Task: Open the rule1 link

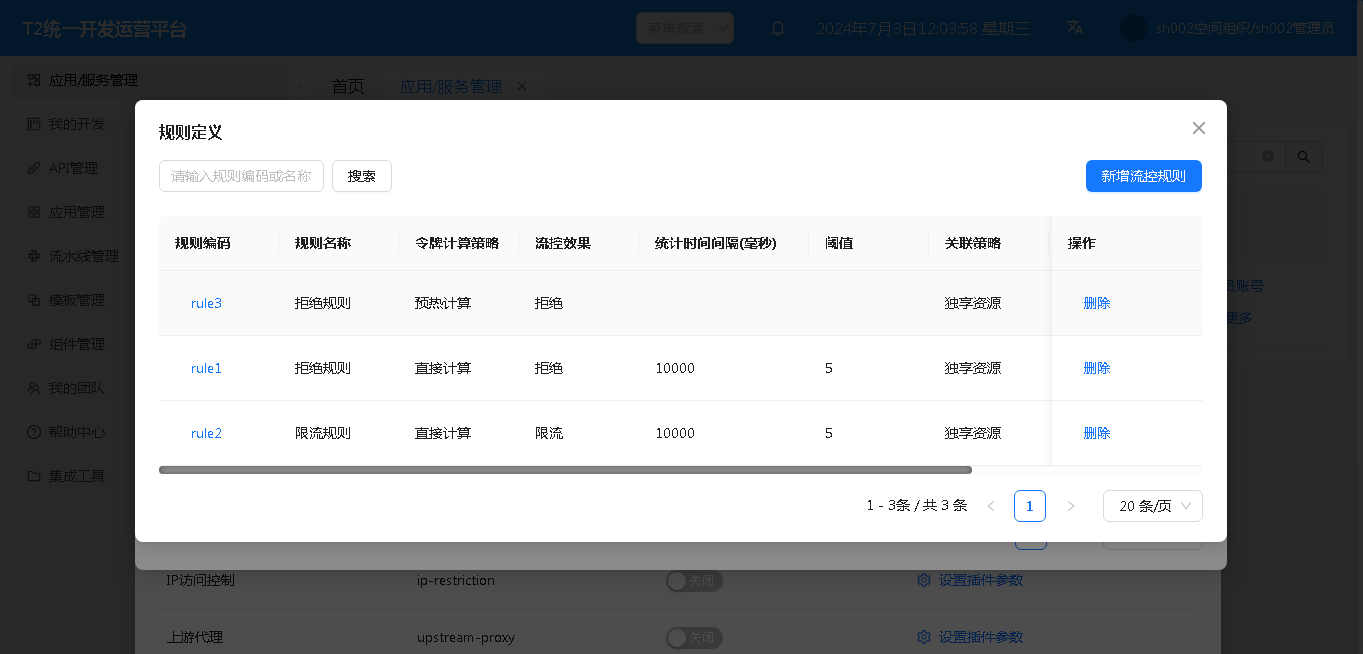Action: pyautogui.click(x=206, y=368)
